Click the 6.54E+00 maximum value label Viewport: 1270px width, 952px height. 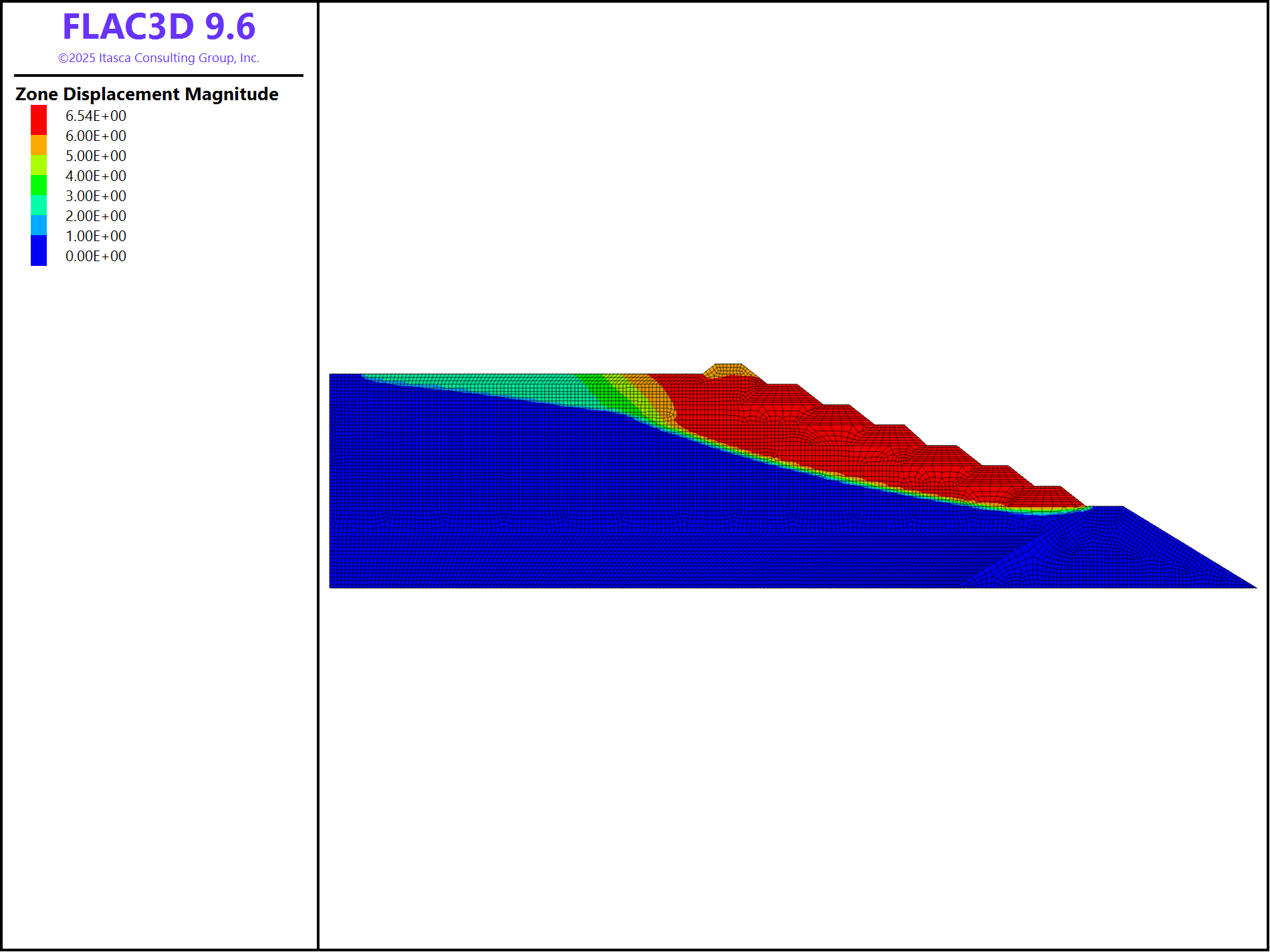96,116
